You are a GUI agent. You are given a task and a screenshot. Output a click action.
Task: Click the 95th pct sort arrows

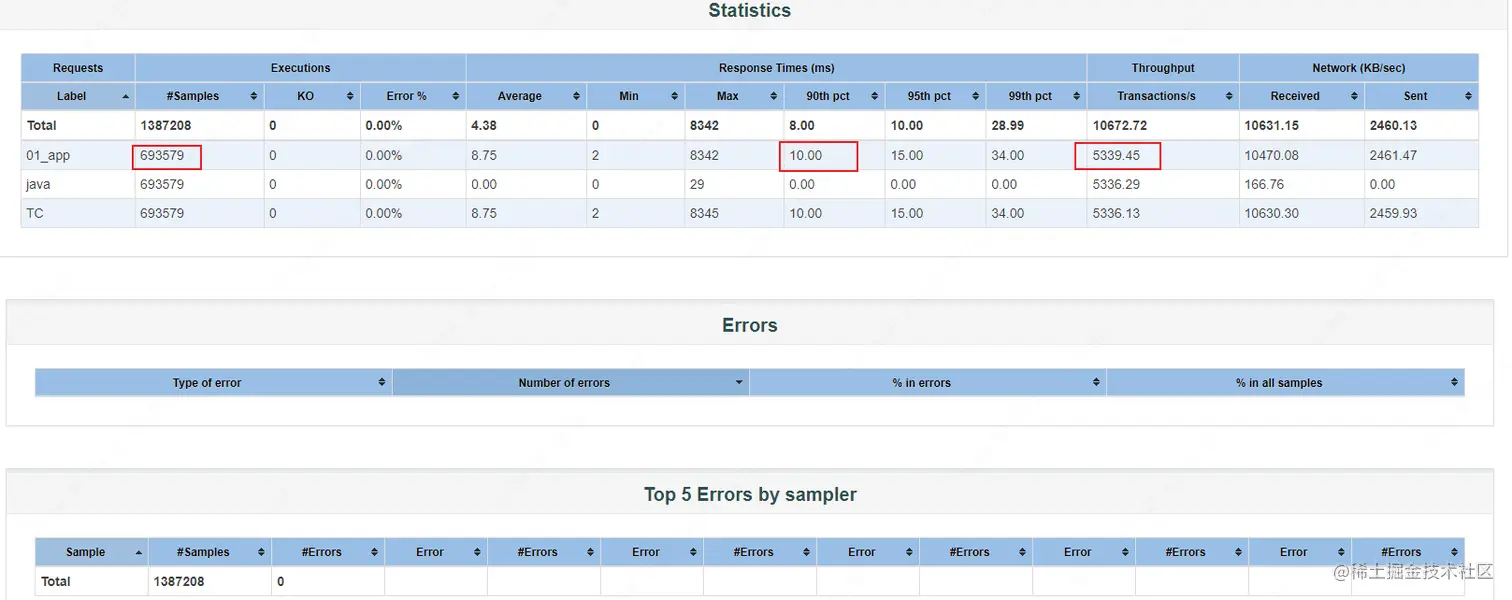click(x=974, y=96)
